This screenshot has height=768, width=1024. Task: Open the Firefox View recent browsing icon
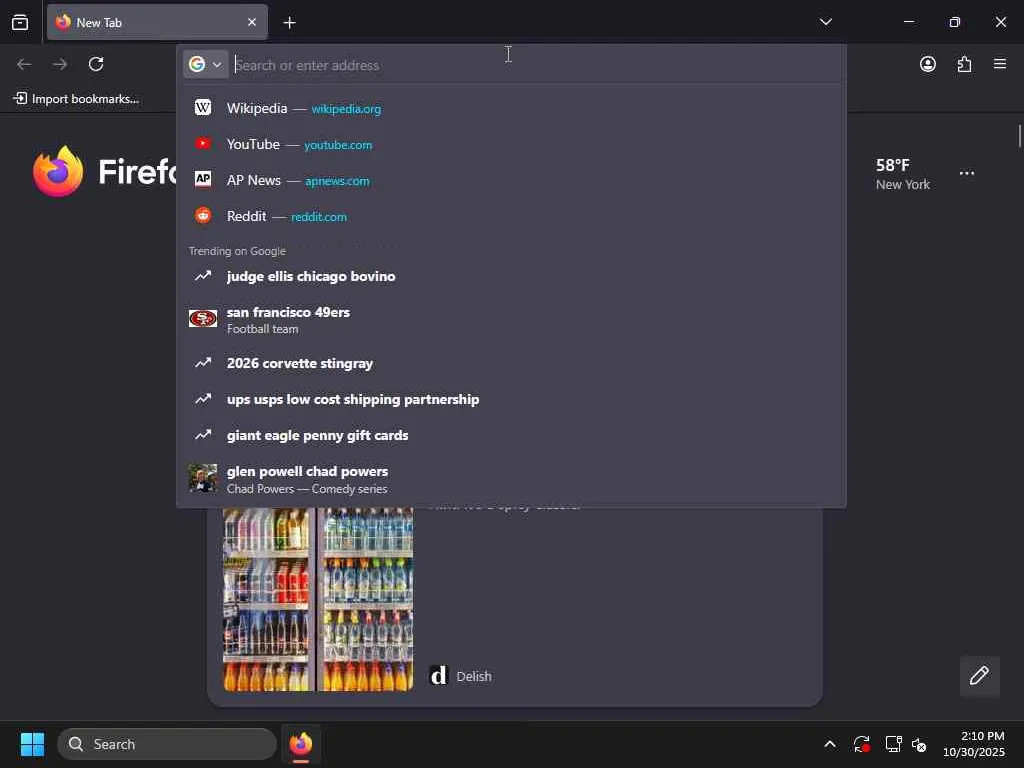click(x=20, y=22)
